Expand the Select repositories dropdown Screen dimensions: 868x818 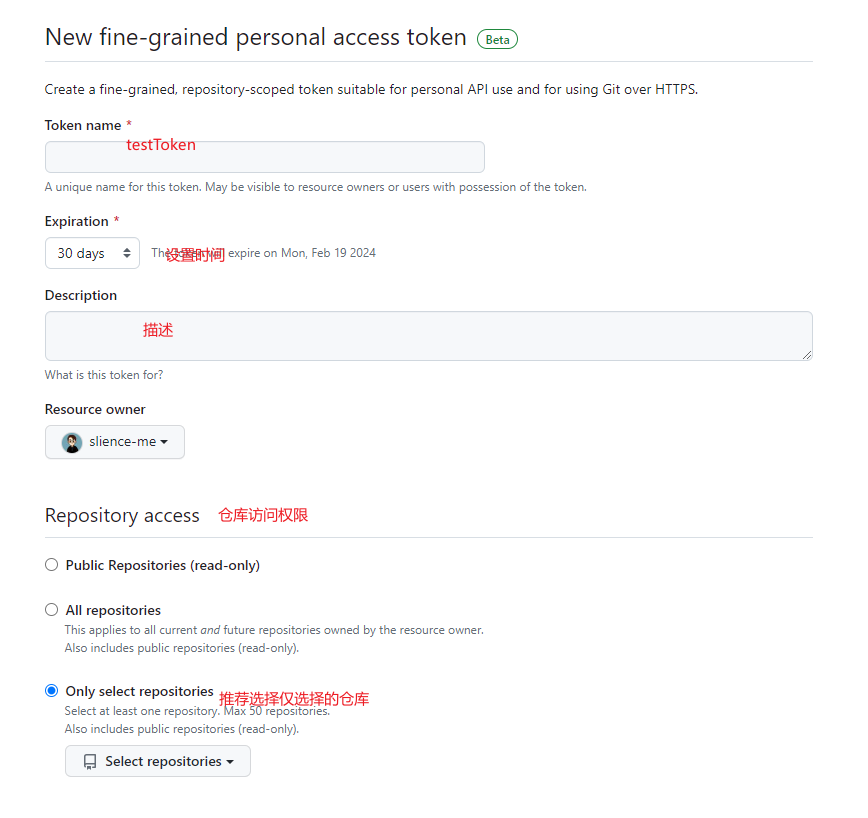tap(158, 762)
